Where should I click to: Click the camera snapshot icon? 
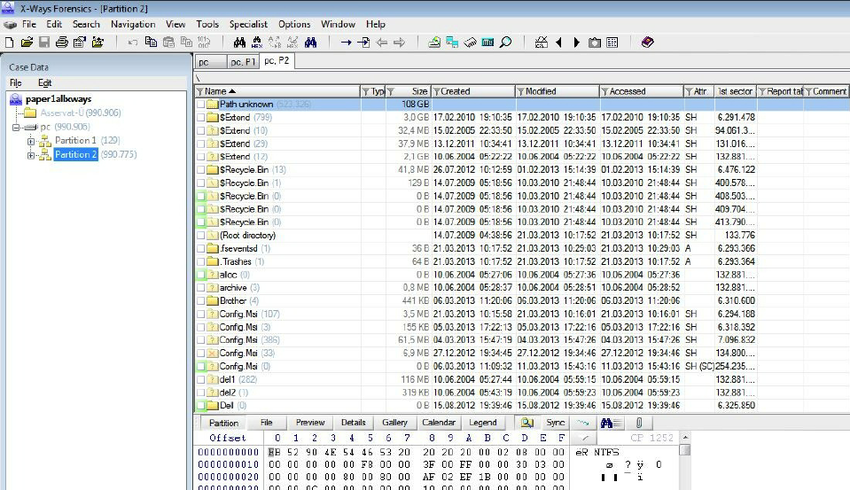tap(595, 42)
